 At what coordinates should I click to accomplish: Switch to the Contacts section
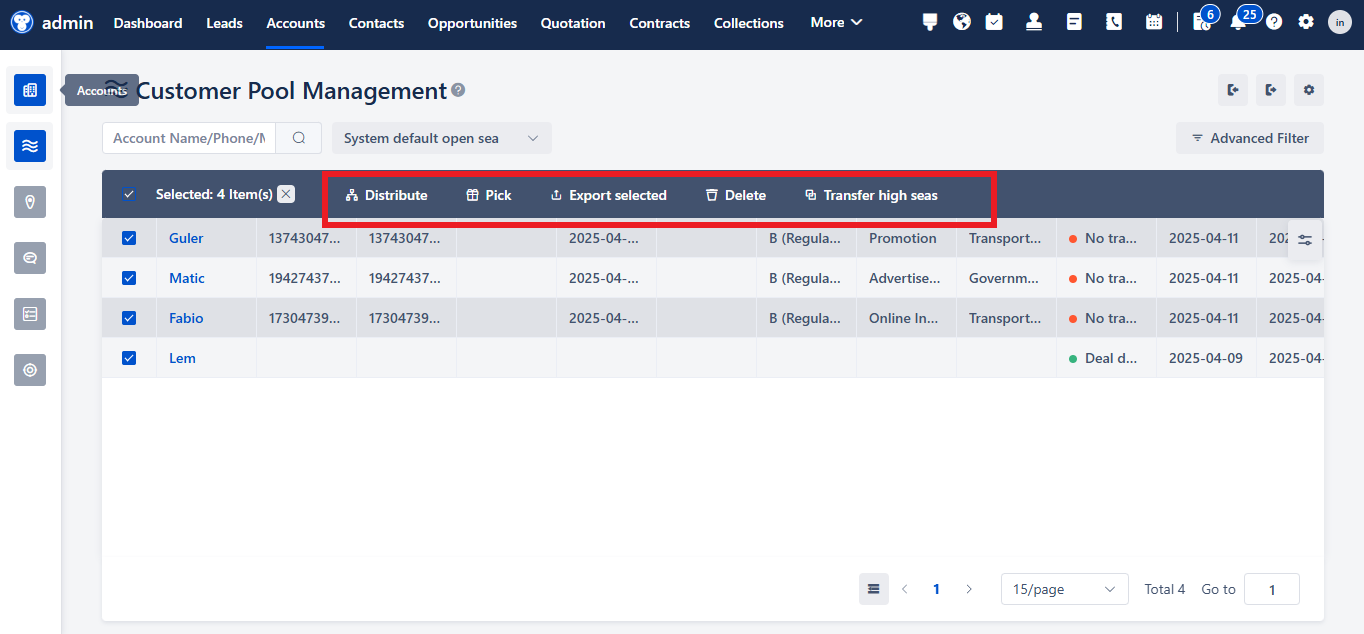click(376, 22)
